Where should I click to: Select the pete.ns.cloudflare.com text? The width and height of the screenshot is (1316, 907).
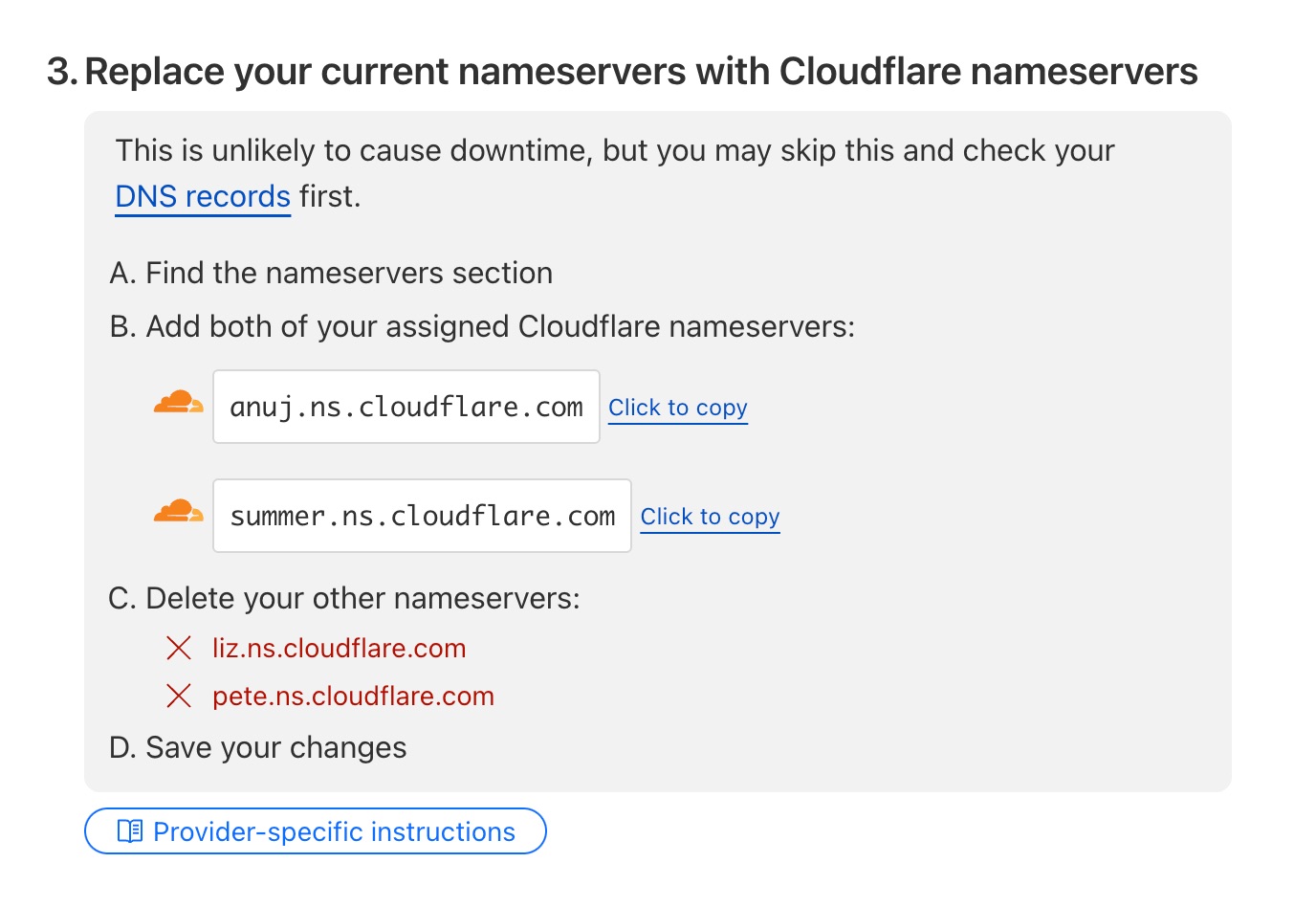click(x=354, y=696)
